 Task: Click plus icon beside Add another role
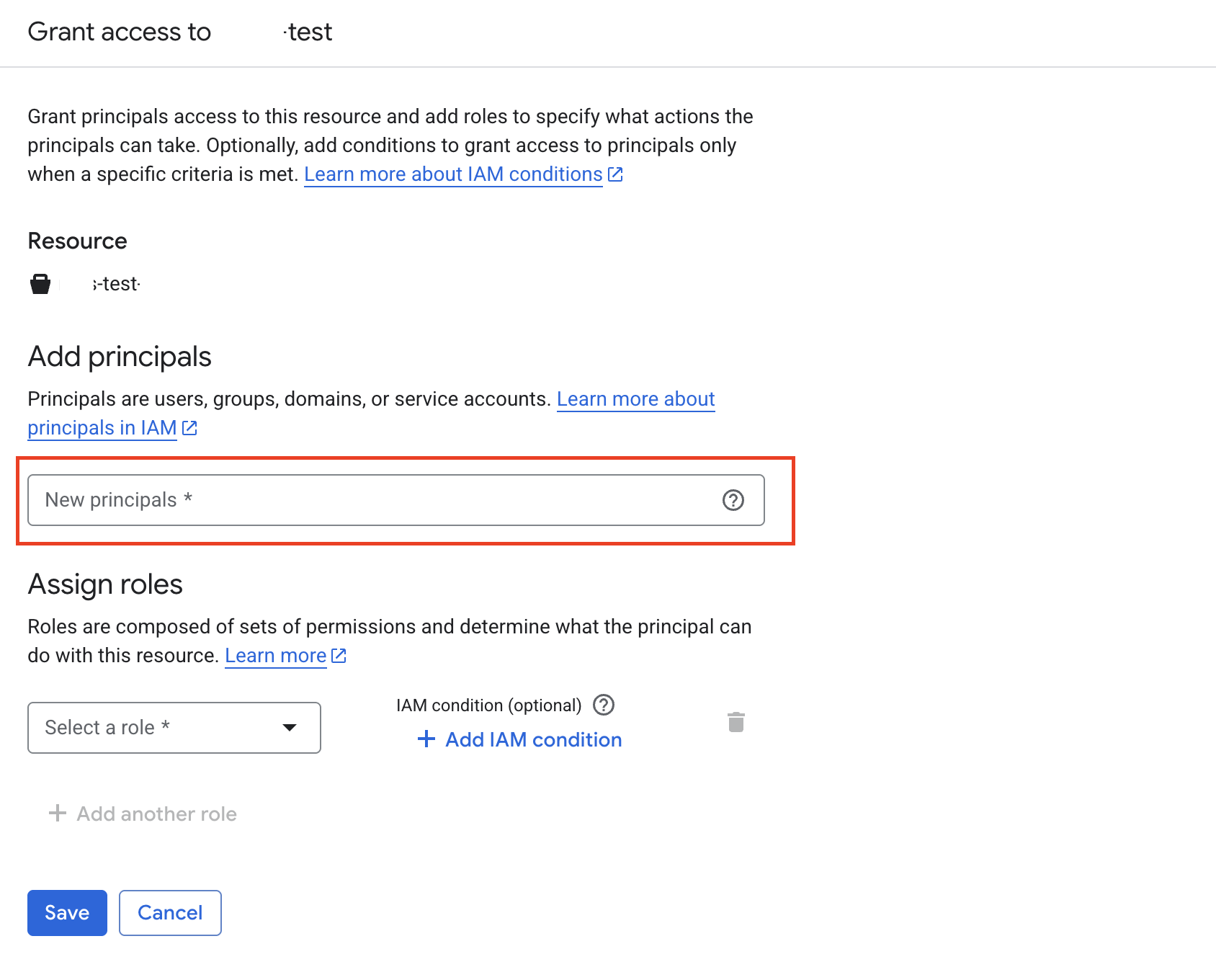click(x=58, y=814)
